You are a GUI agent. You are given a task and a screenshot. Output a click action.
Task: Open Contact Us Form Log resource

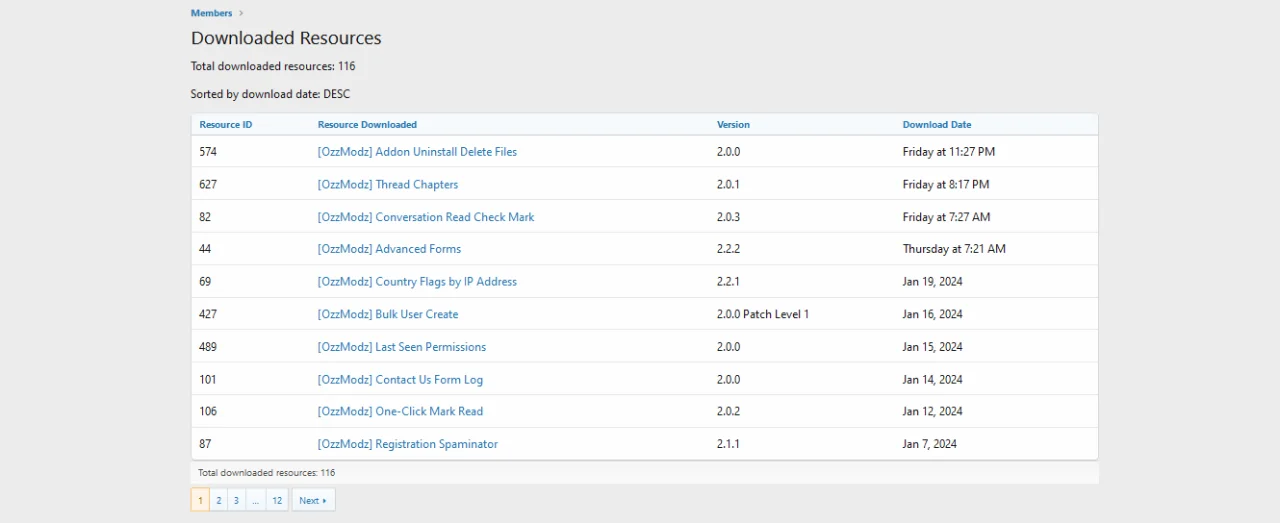(400, 380)
